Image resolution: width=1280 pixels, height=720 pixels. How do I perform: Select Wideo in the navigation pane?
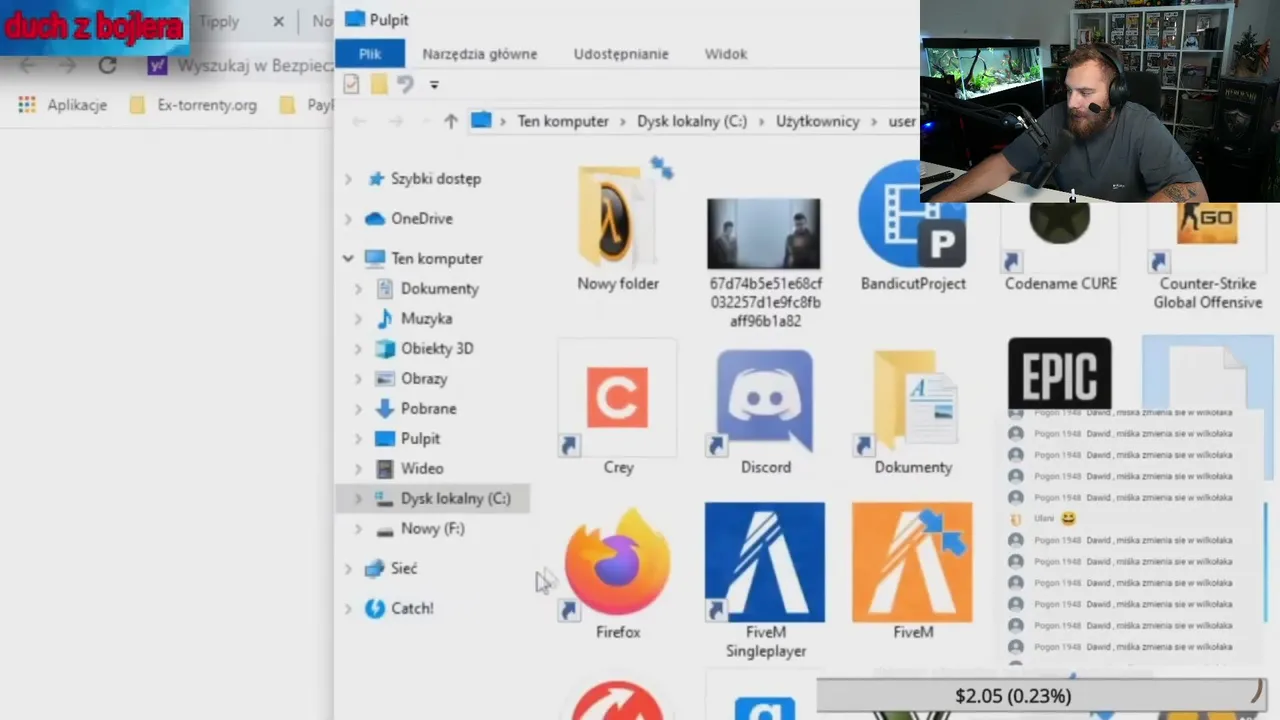click(422, 469)
